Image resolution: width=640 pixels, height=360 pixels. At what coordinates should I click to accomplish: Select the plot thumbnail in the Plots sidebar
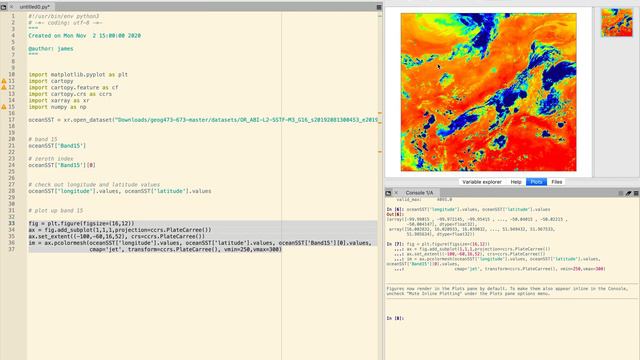click(x=617, y=22)
